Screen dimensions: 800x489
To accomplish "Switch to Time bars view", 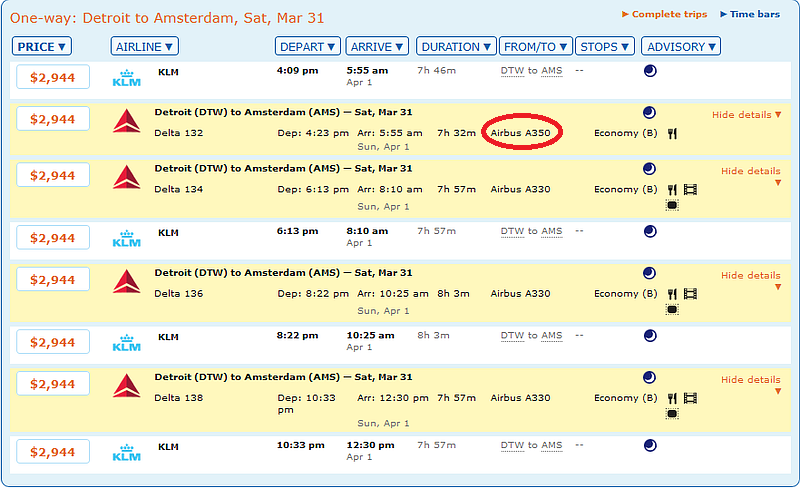I will (749, 14).
